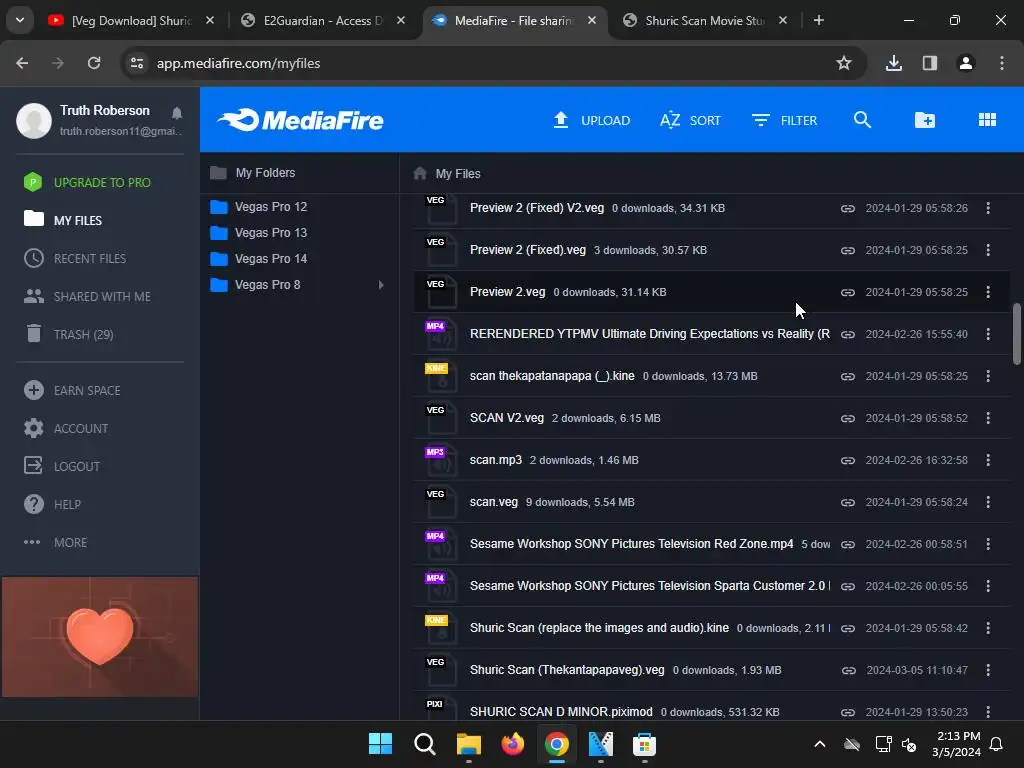
Task: Click the Upload button in MediaFire header
Action: pos(591,120)
